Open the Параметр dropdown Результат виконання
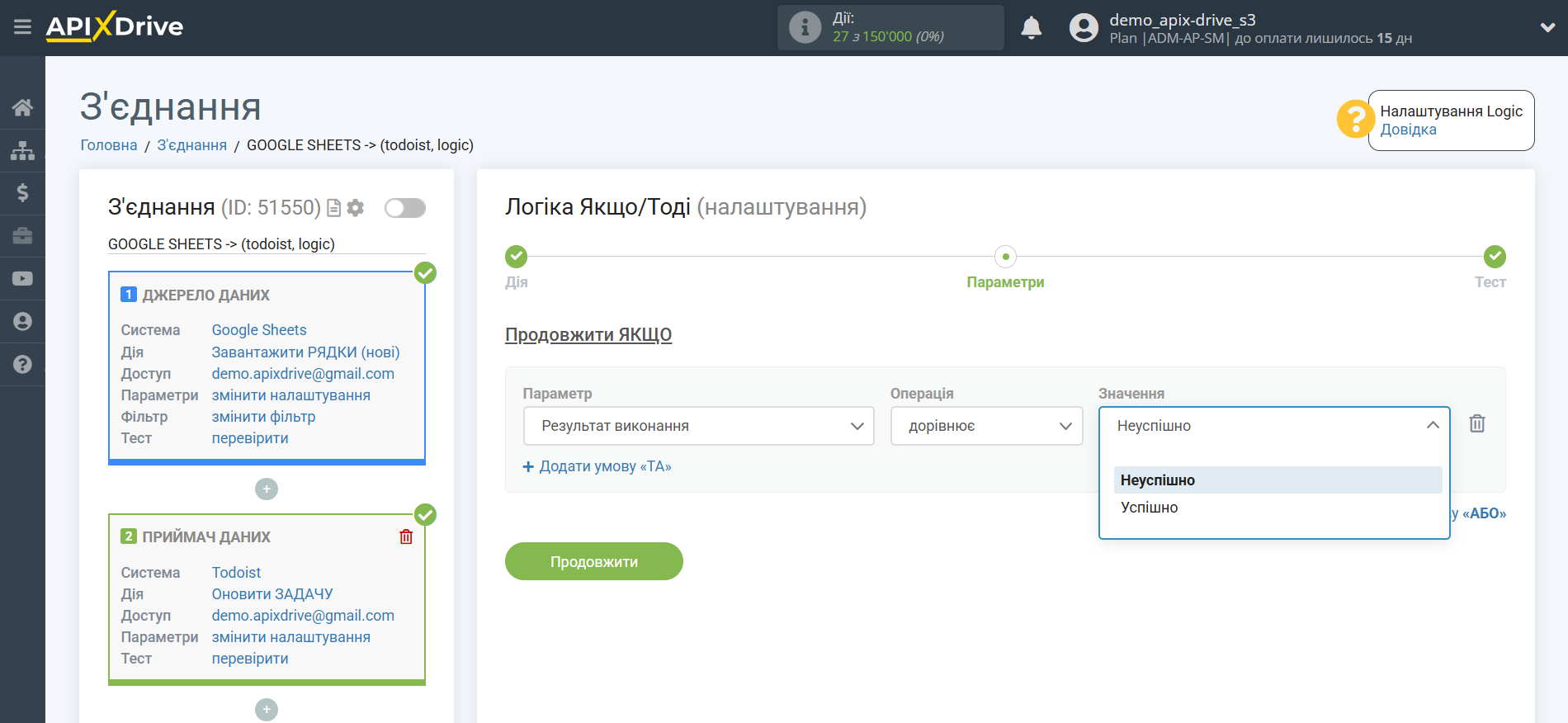This screenshot has width=1568, height=723. pyautogui.click(x=698, y=426)
